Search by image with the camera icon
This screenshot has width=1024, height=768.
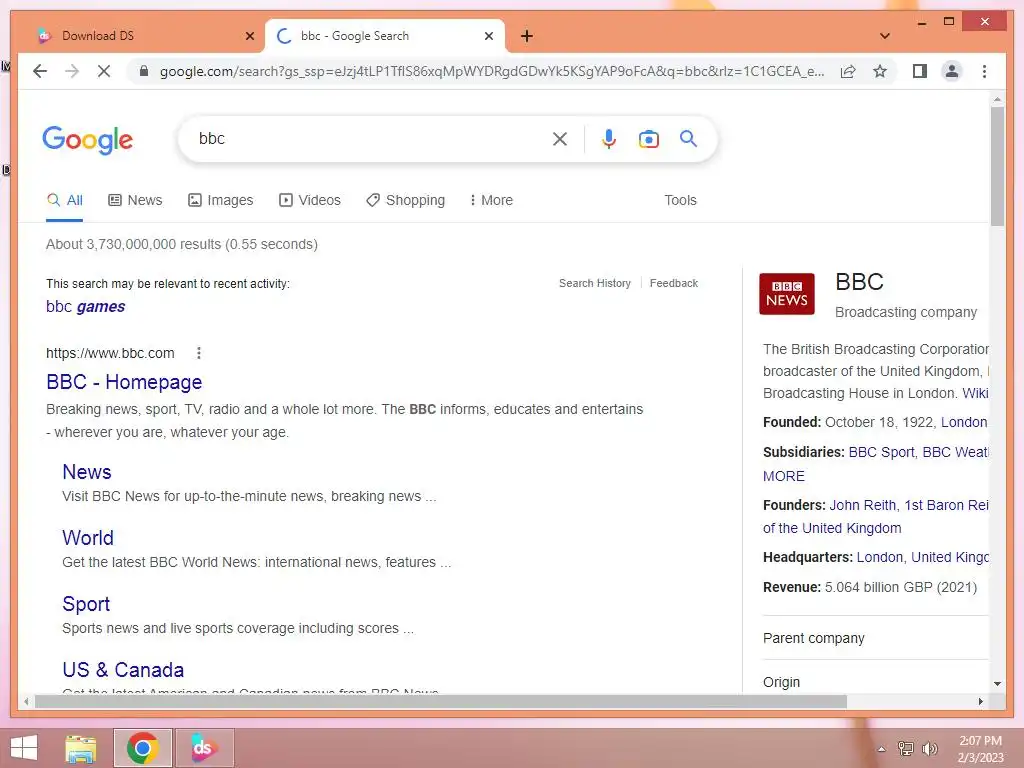click(x=648, y=138)
